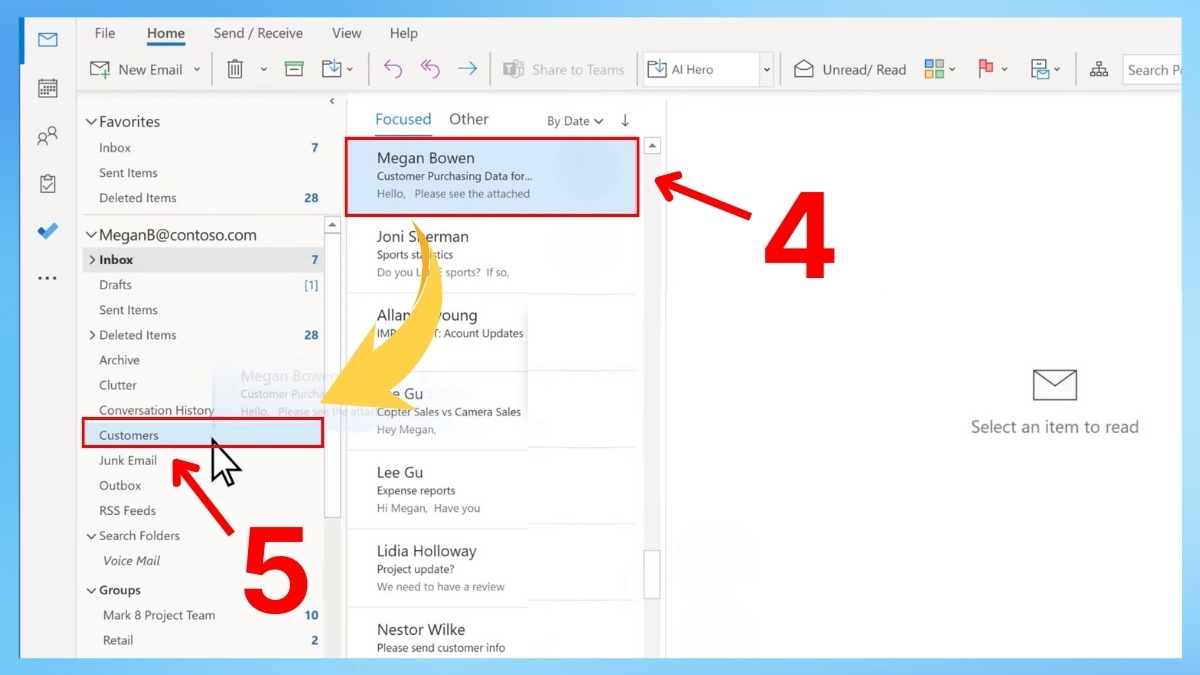
Task: Open Lee Gu's Expense reports email
Action: click(492, 490)
